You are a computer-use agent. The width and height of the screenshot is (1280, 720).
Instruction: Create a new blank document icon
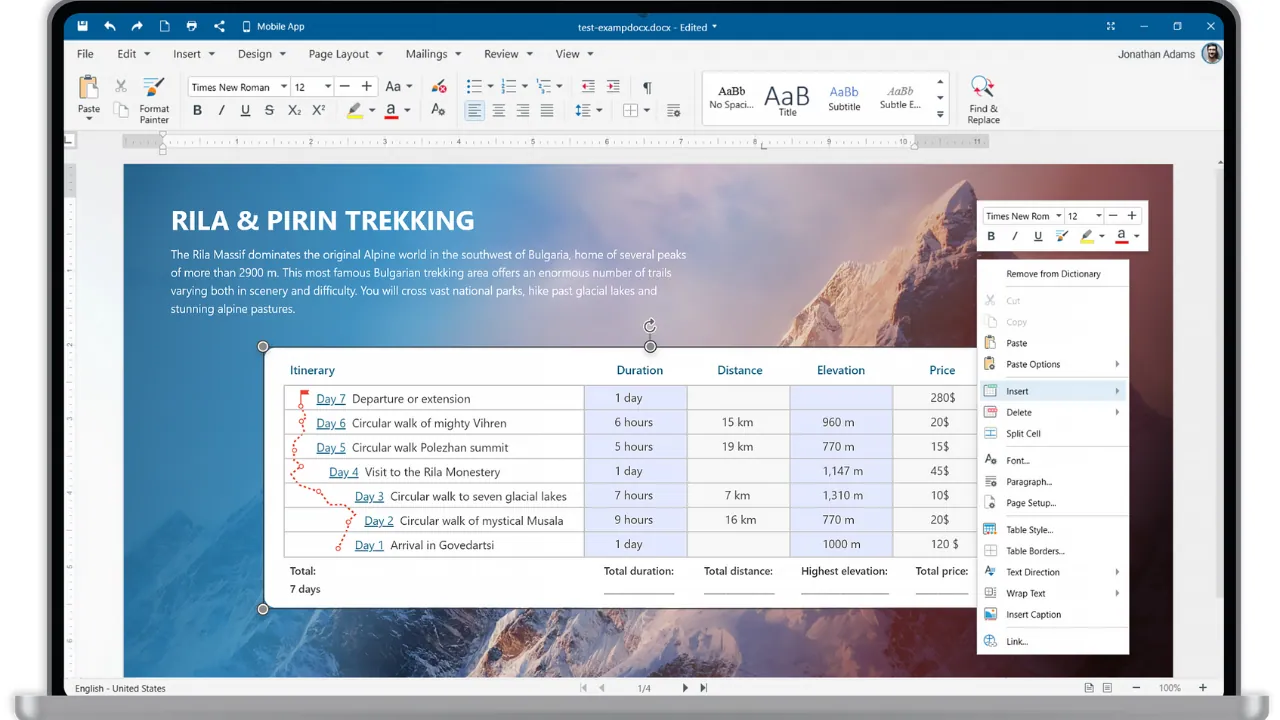point(164,27)
